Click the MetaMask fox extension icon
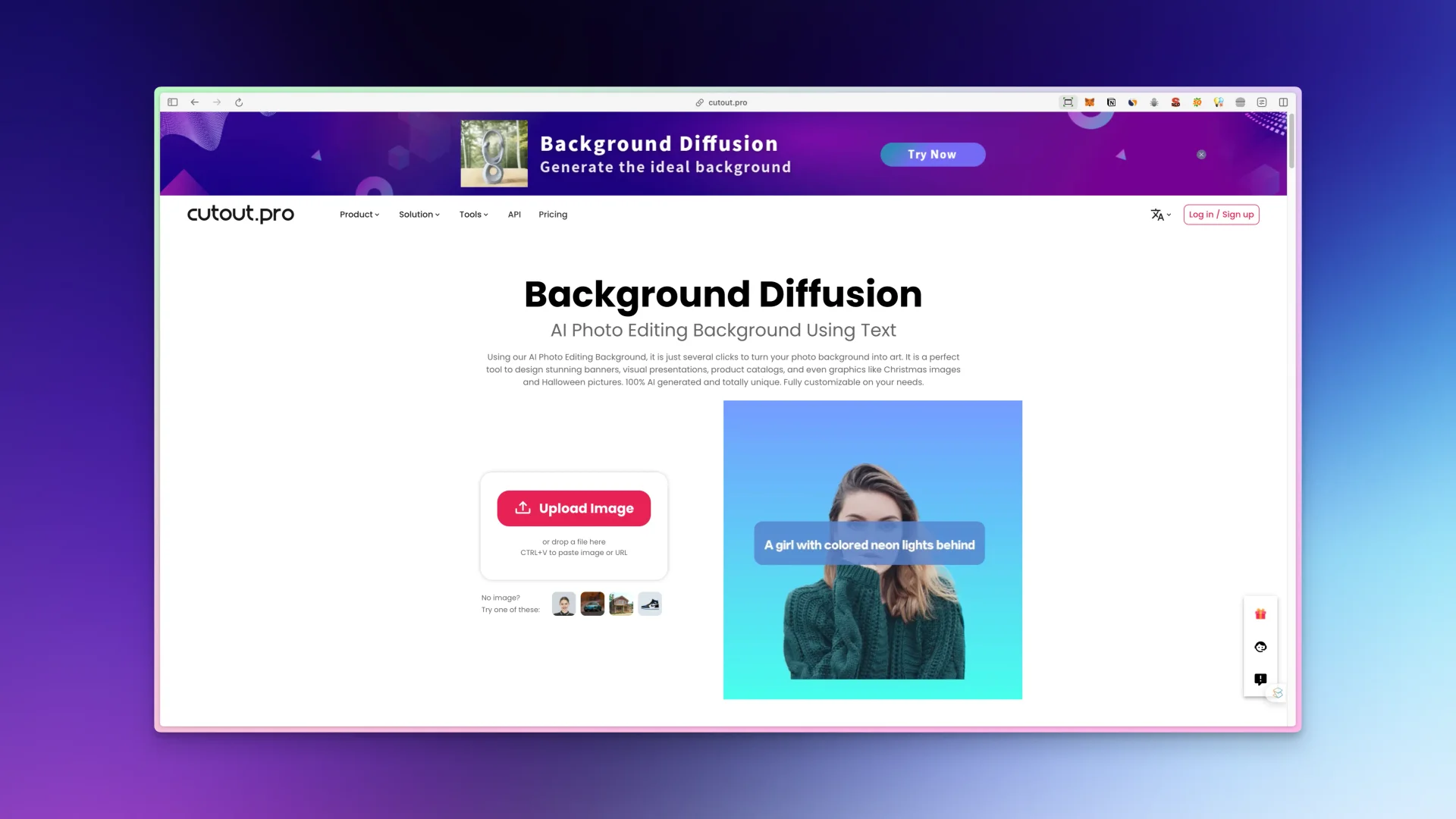Image resolution: width=1456 pixels, height=819 pixels. 1089,102
